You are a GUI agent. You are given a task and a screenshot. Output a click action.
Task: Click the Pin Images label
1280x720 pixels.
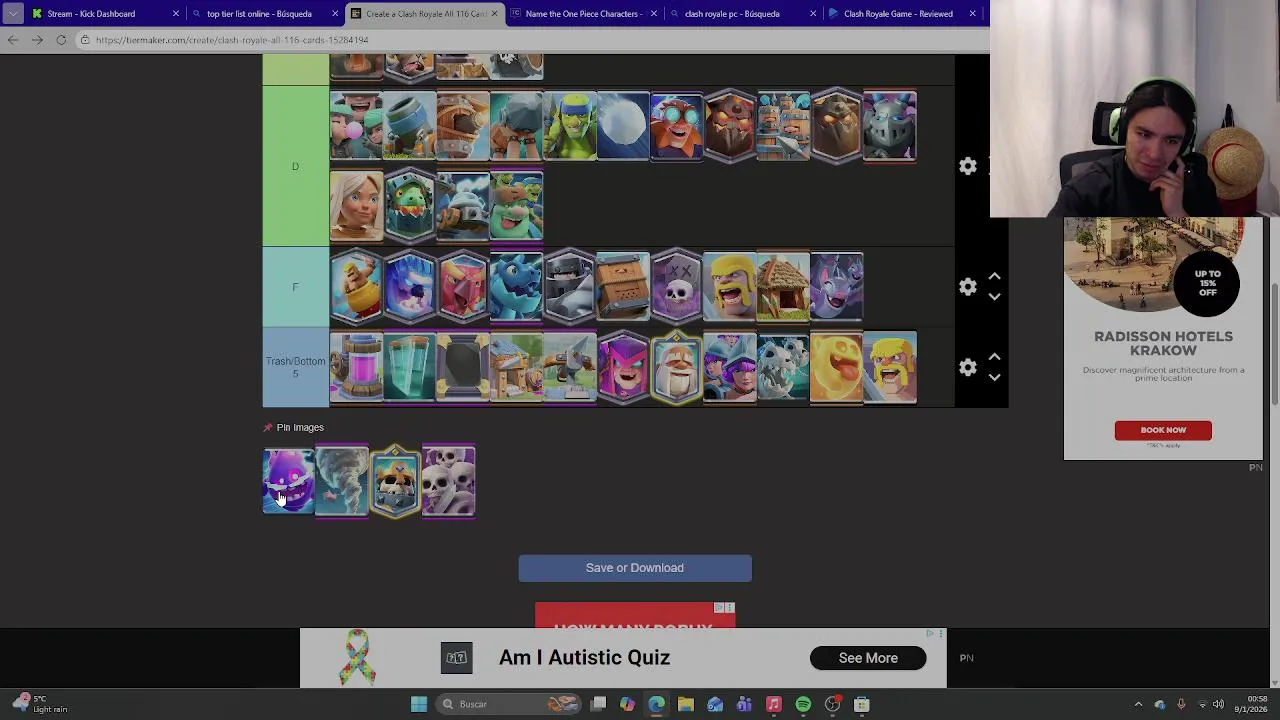tap(300, 427)
